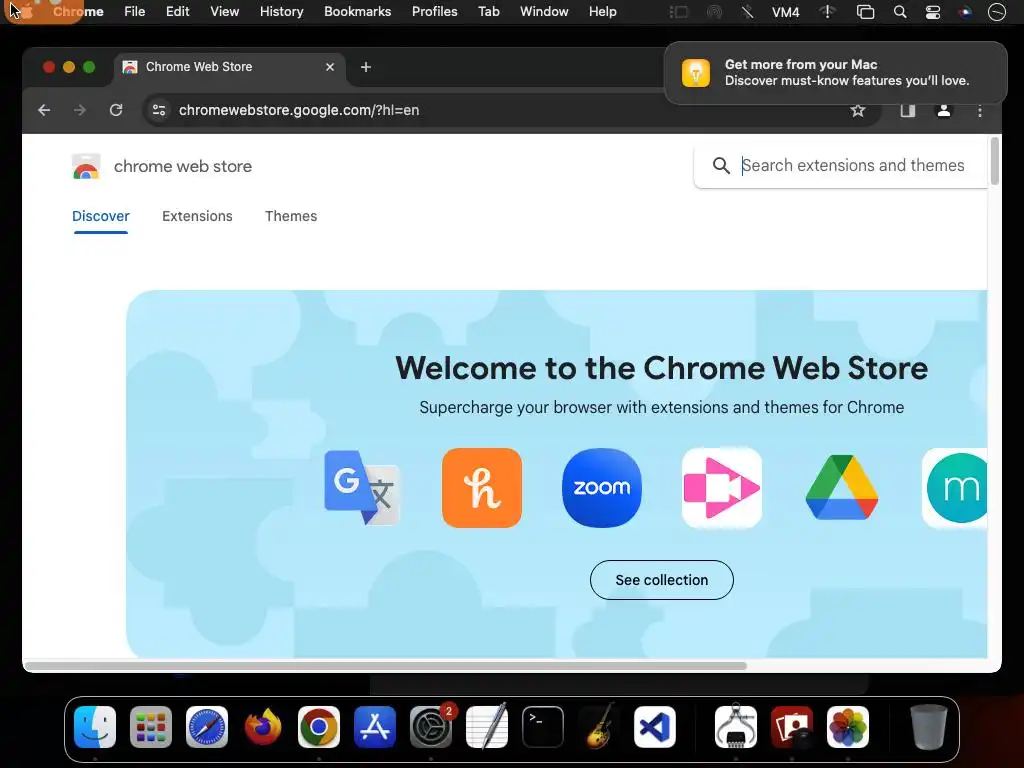Click the chrome web store logo

[x=86, y=167]
